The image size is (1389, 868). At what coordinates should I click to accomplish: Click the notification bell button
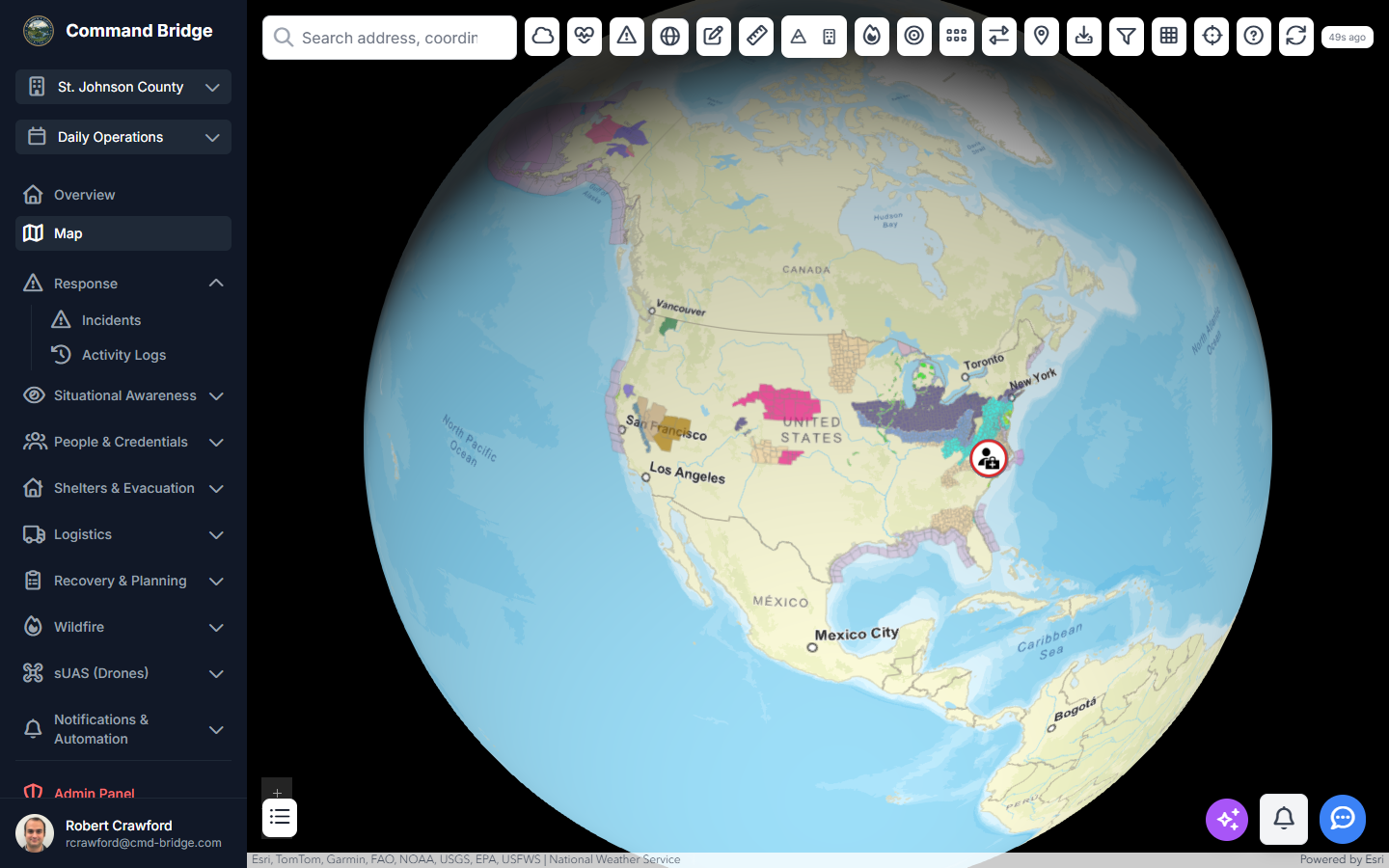coord(1284,819)
